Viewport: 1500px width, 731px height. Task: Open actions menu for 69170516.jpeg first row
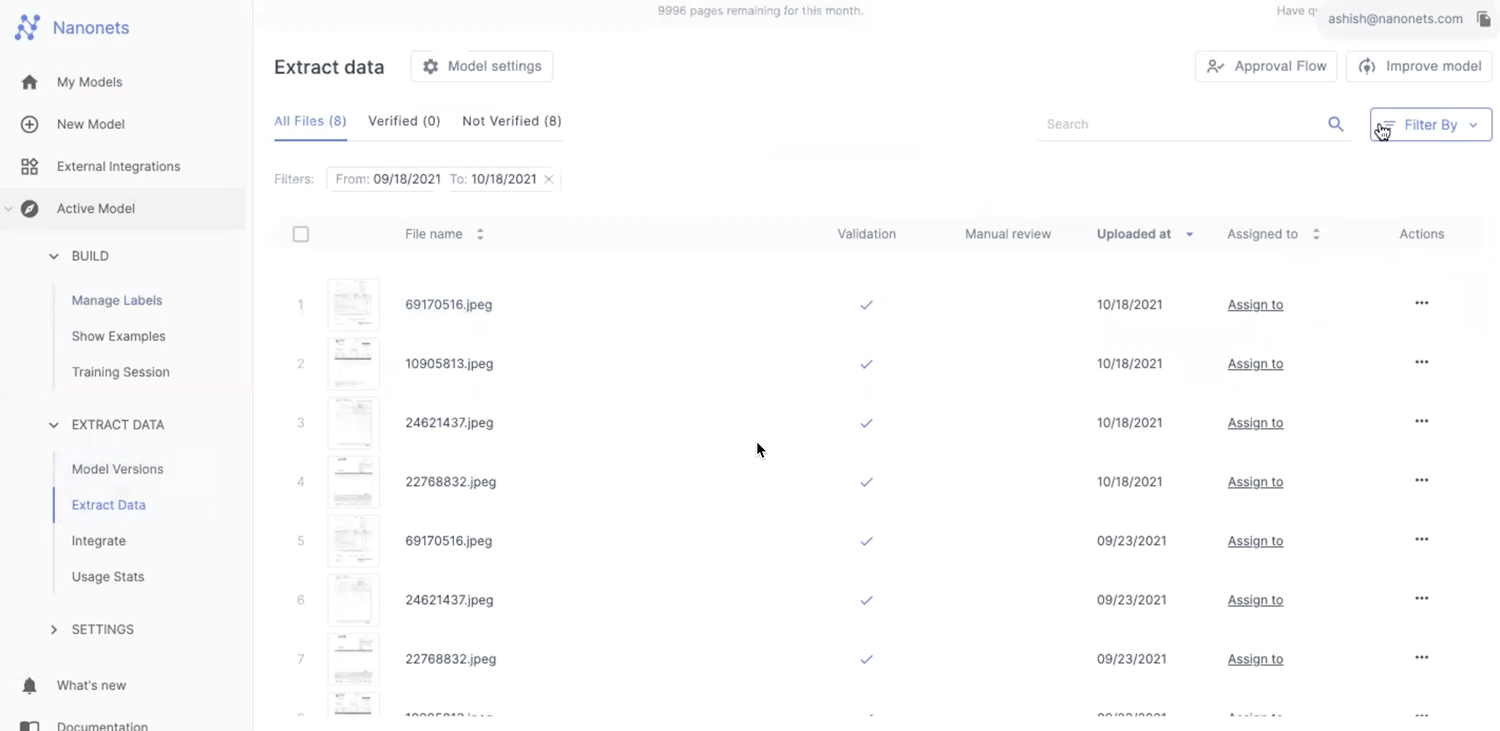click(1421, 303)
